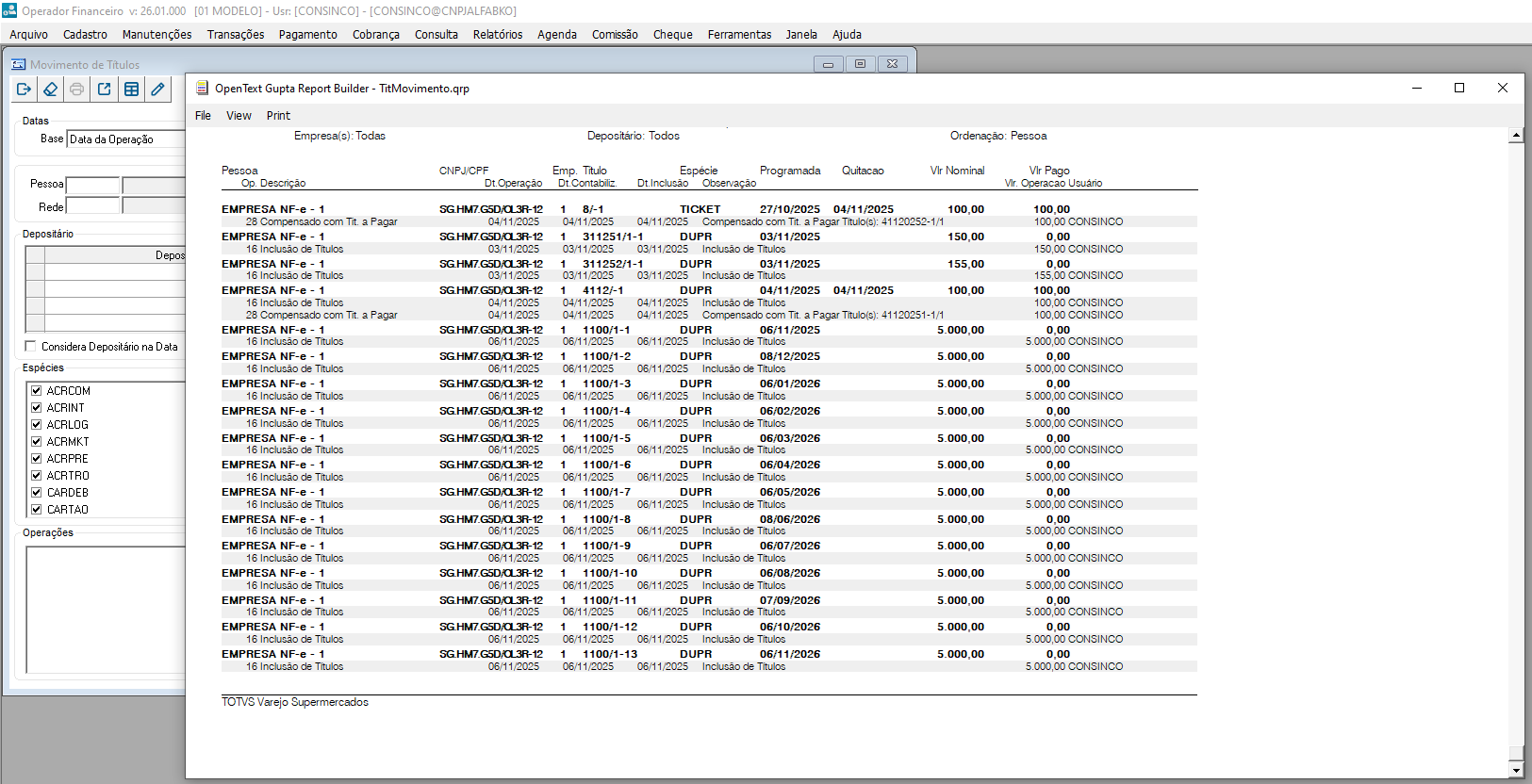Toggle the ACRMKT species checkbox
Screen dimensions: 1532x784
click(36, 441)
